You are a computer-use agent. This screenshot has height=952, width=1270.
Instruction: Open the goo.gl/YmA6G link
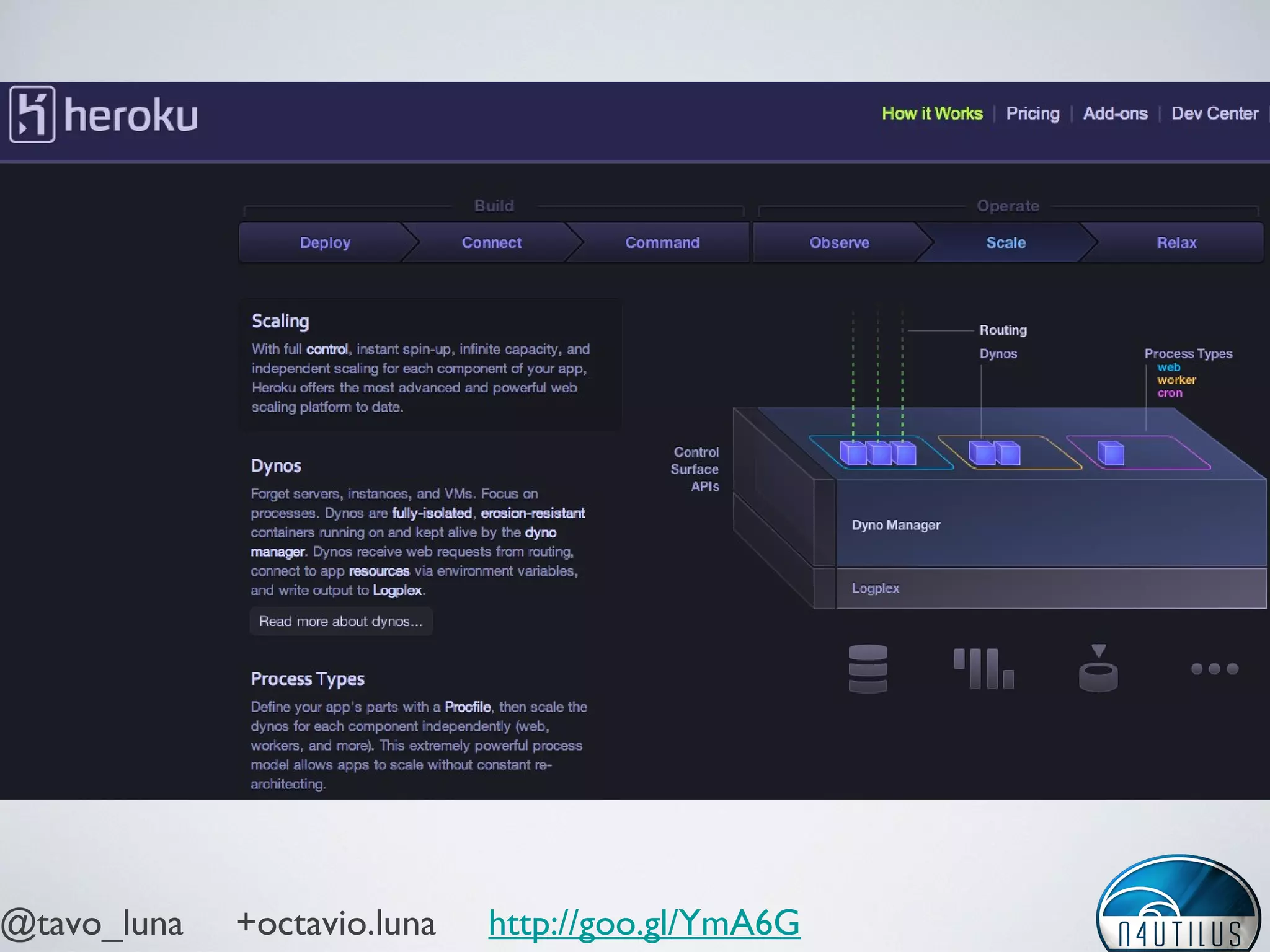[644, 923]
